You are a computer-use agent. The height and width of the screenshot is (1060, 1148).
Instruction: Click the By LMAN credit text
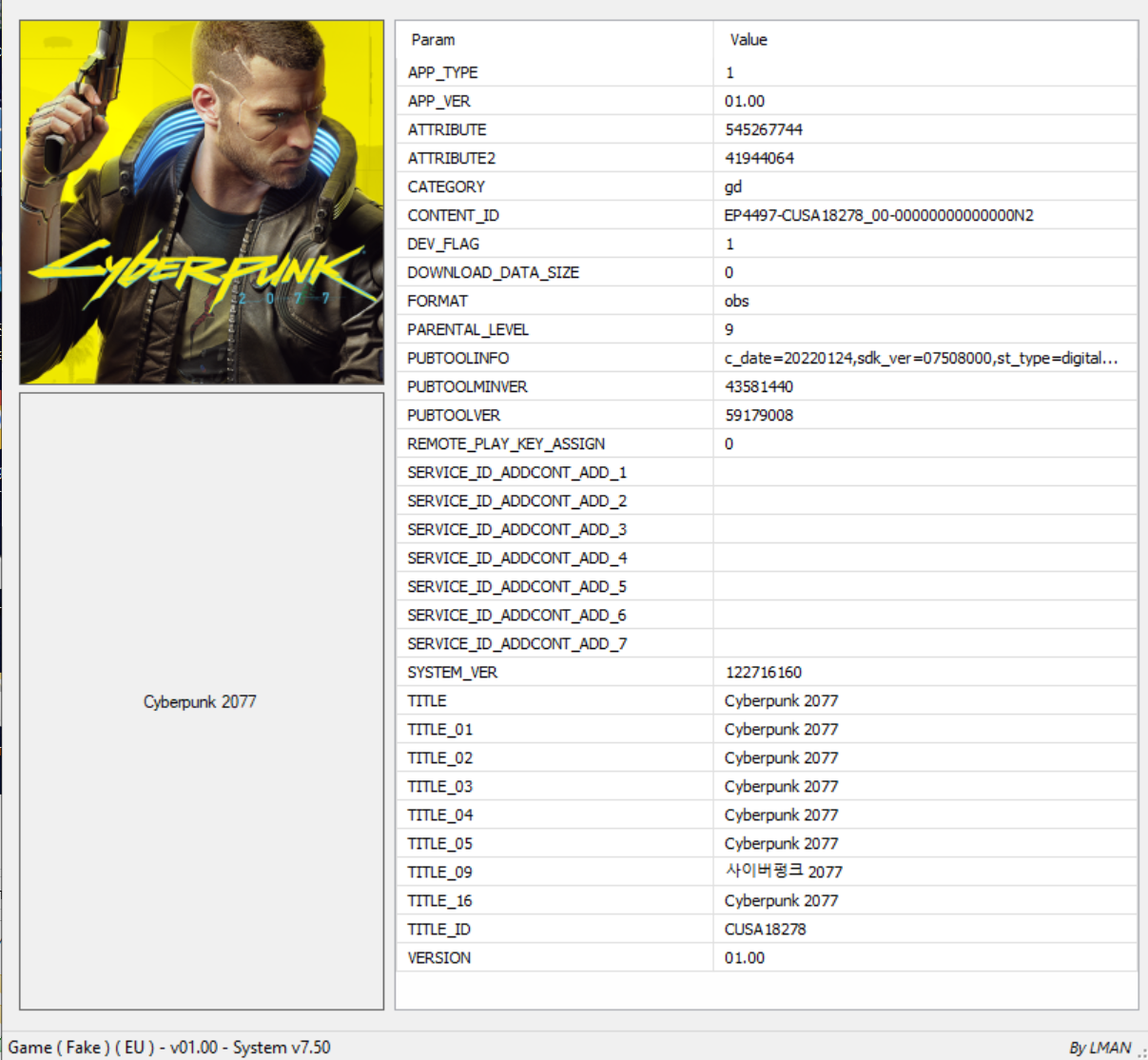(x=1100, y=1047)
